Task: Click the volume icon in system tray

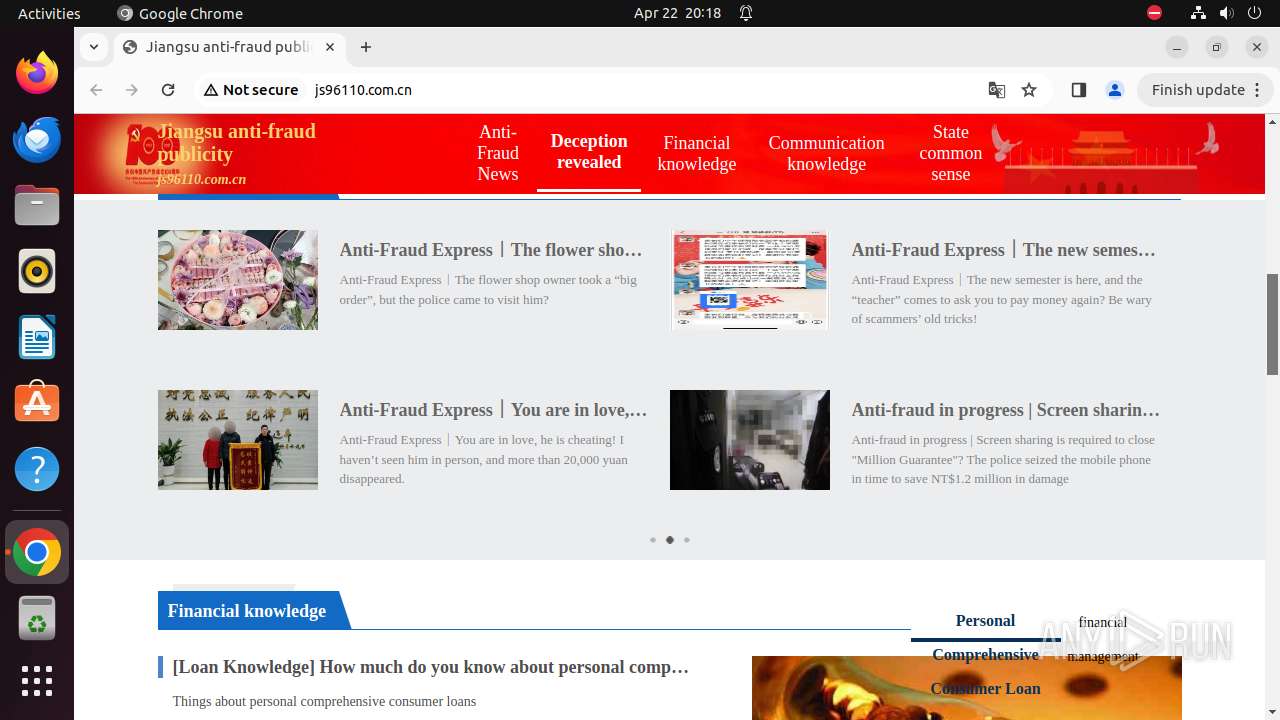Action: (x=1226, y=13)
